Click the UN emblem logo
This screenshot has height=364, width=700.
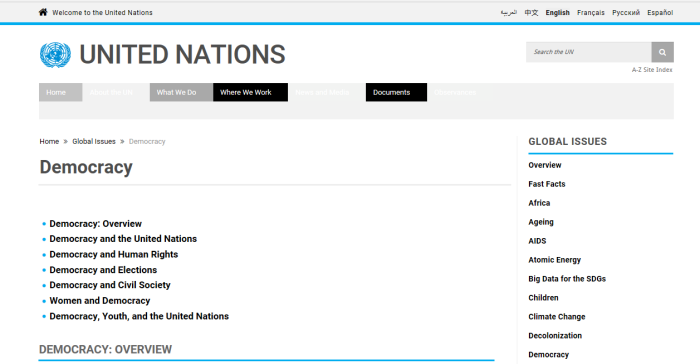55,55
